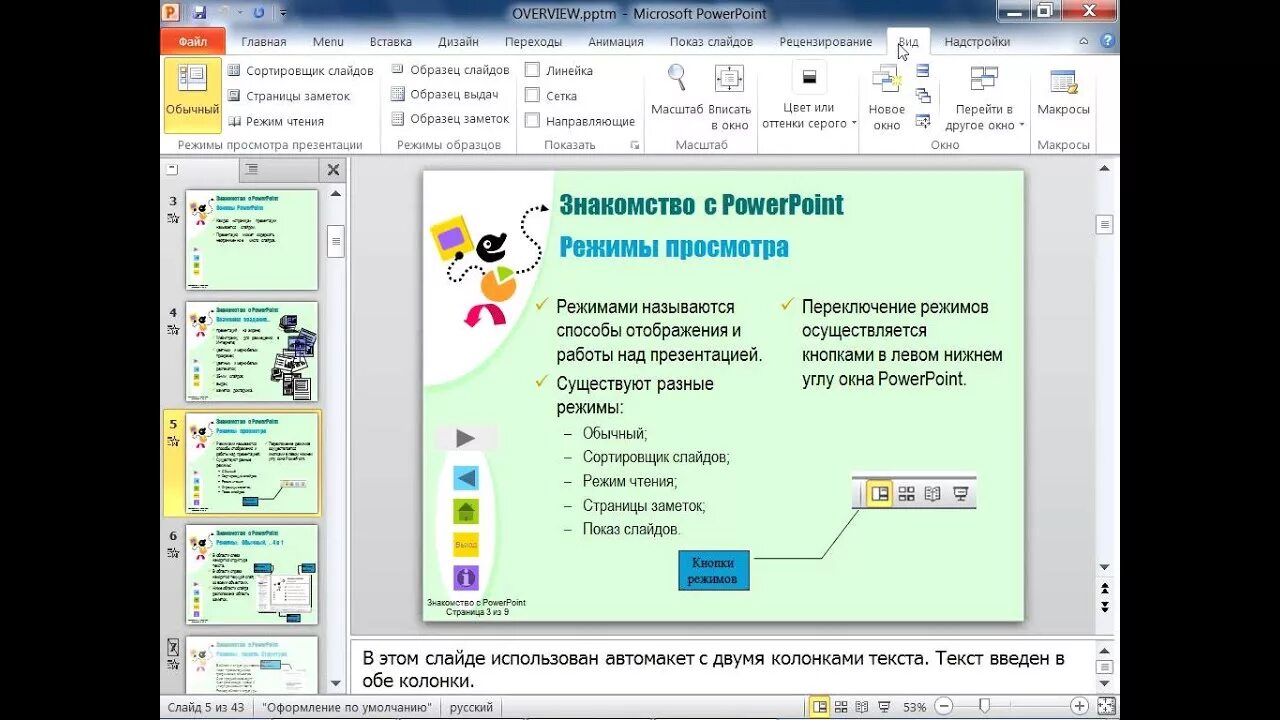Click the Кнопки режимов callout box
The width and height of the screenshot is (1280, 720).
coord(713,571)
